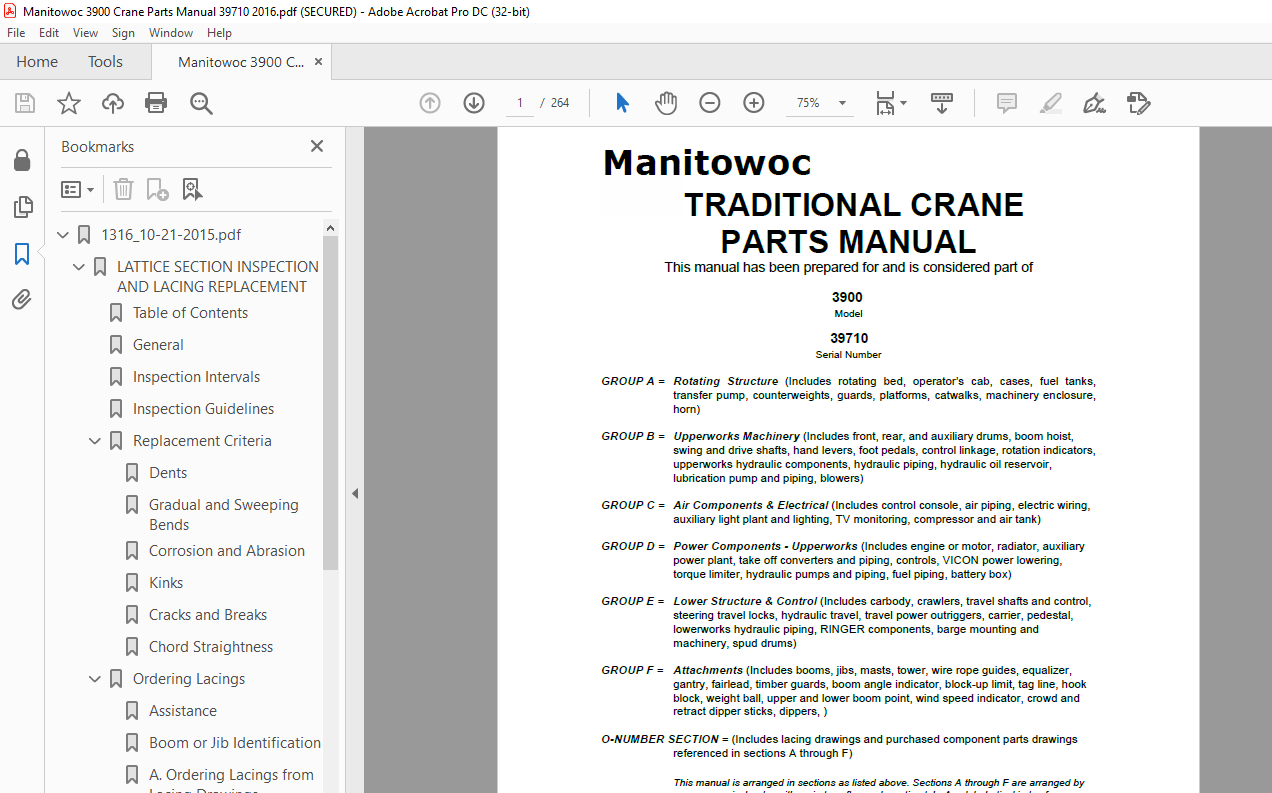Toggle the Bookmarks panel sidebar icon
Viewport: 1272px width, 793px height.
point(22,254)
